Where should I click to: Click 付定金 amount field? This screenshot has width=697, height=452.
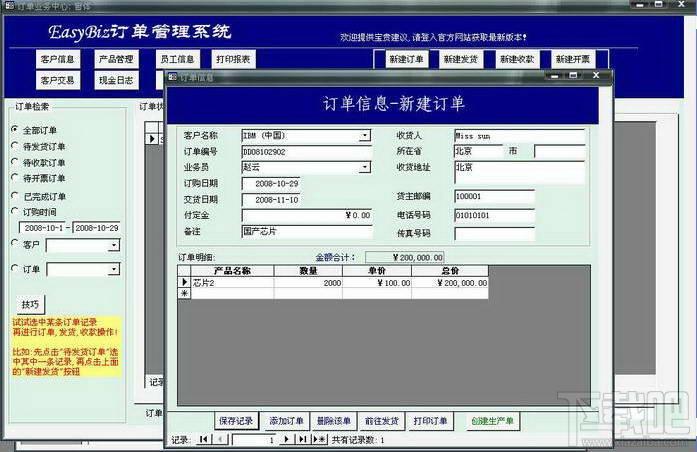[307, 215]
